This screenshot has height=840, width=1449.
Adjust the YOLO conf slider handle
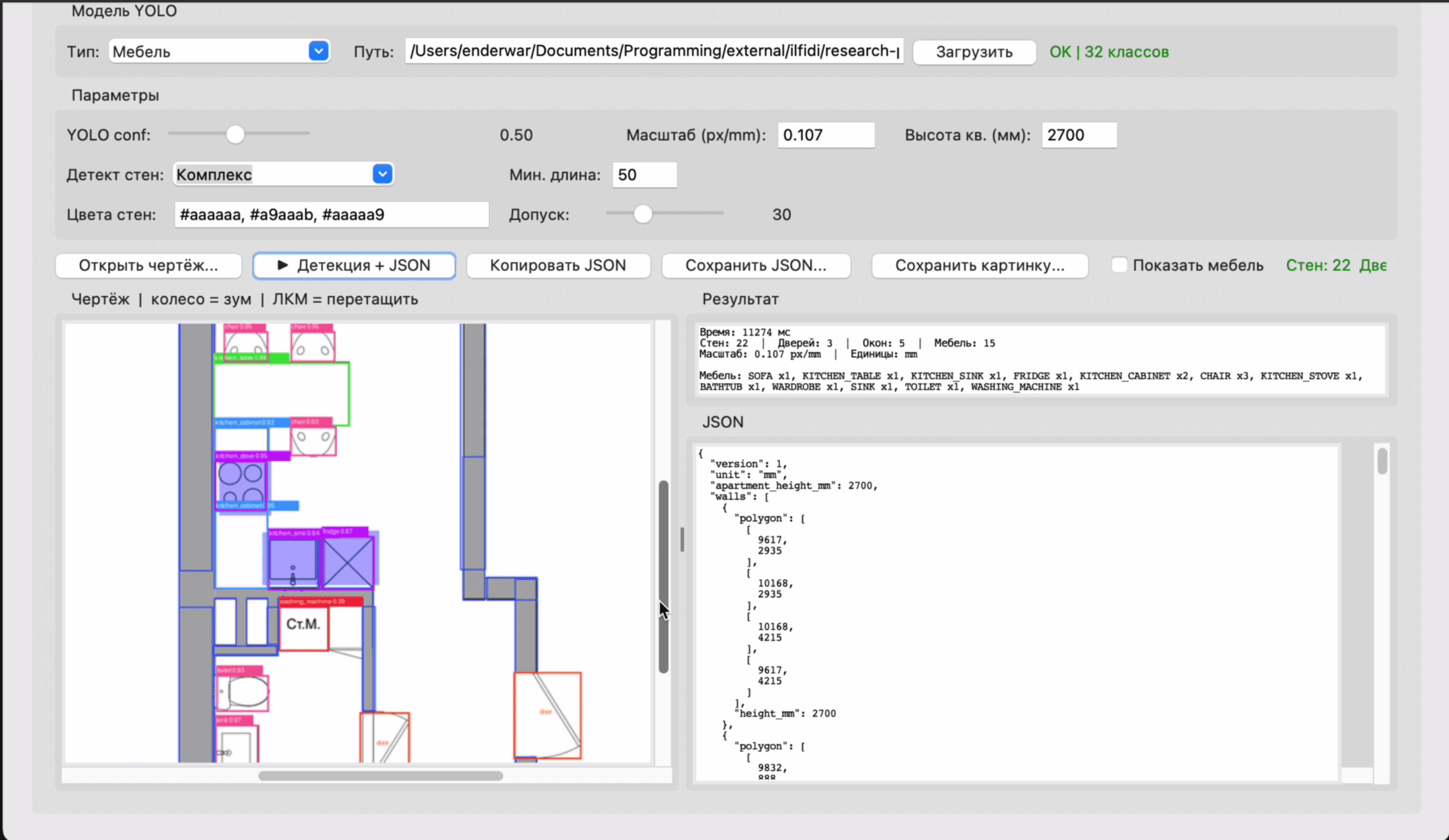[x=235, y=134]
